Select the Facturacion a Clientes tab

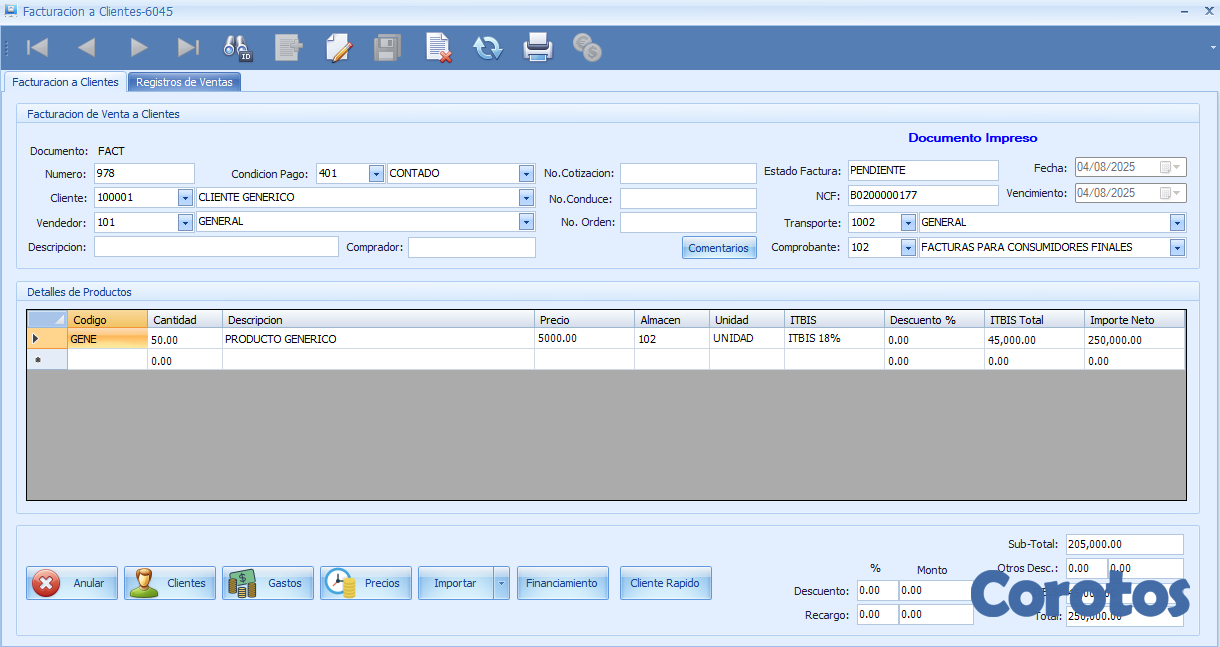tap(65, 82)
